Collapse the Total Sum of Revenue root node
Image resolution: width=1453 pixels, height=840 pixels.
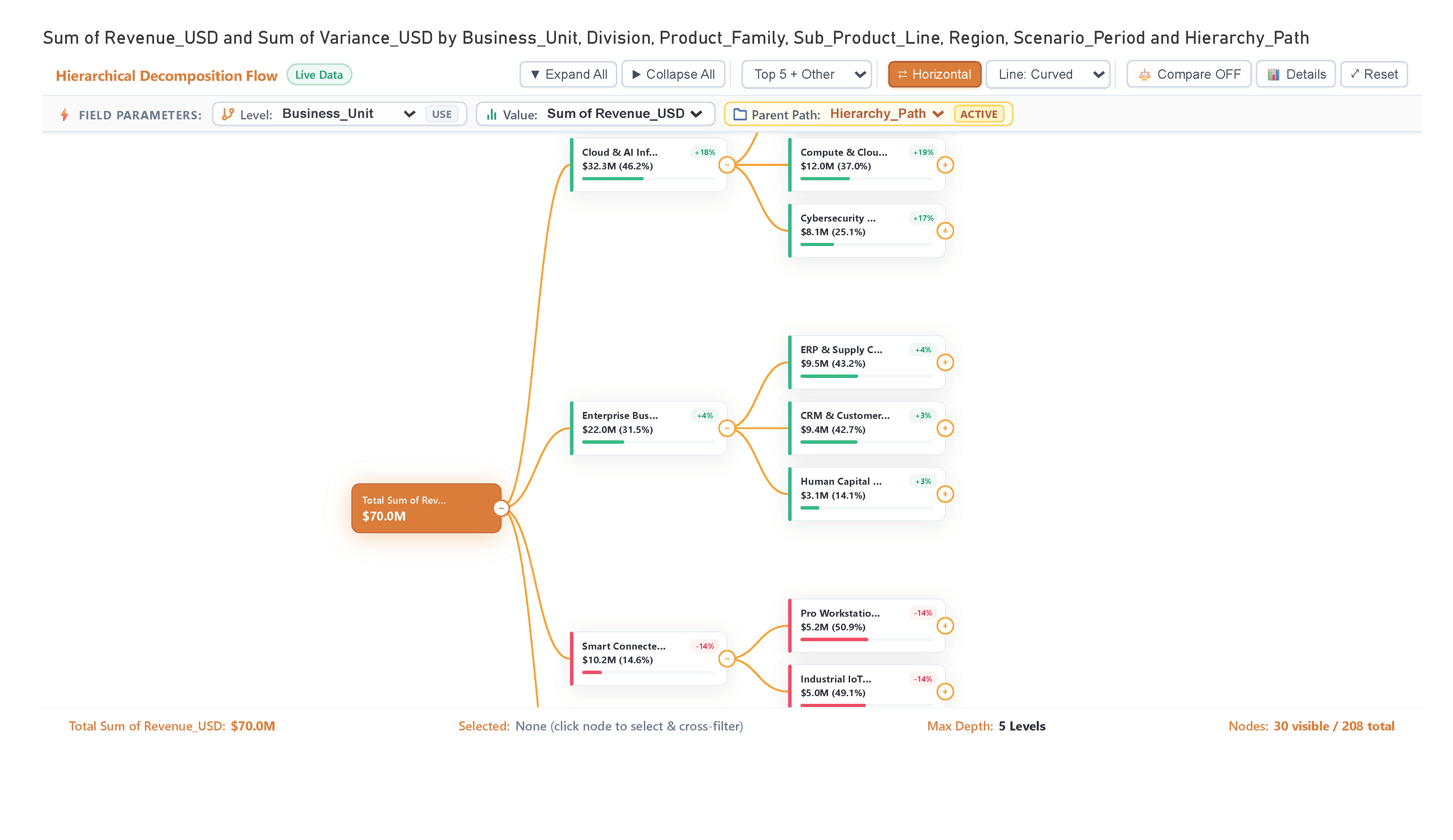tap(500, 508)
